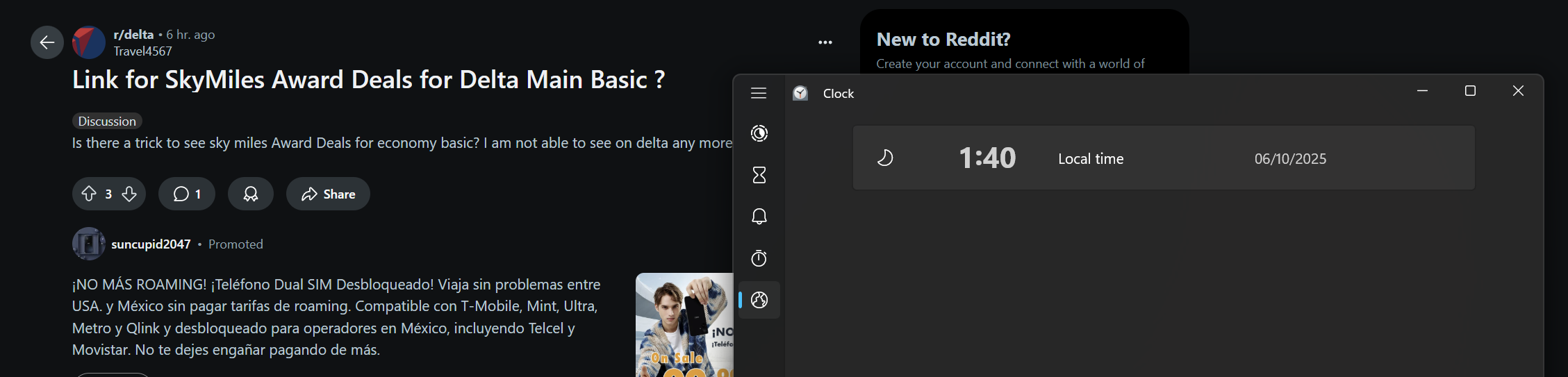Viewport: 1568px width, 377px height.
Task: Minimize the Clock window
Action: point(1422,91)
